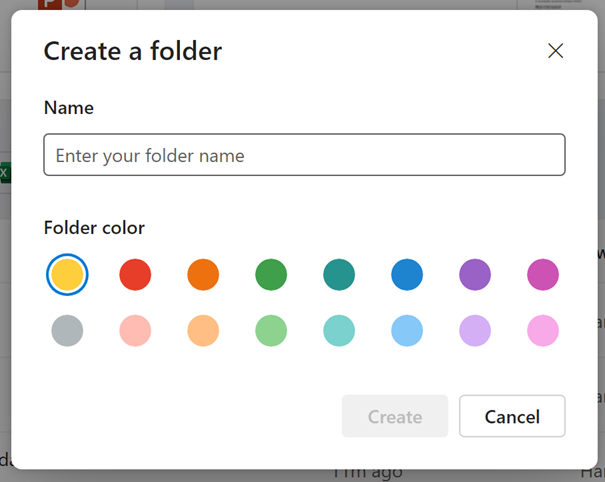
Task: Select the gray folder color
Action: (x=67, y=330)
